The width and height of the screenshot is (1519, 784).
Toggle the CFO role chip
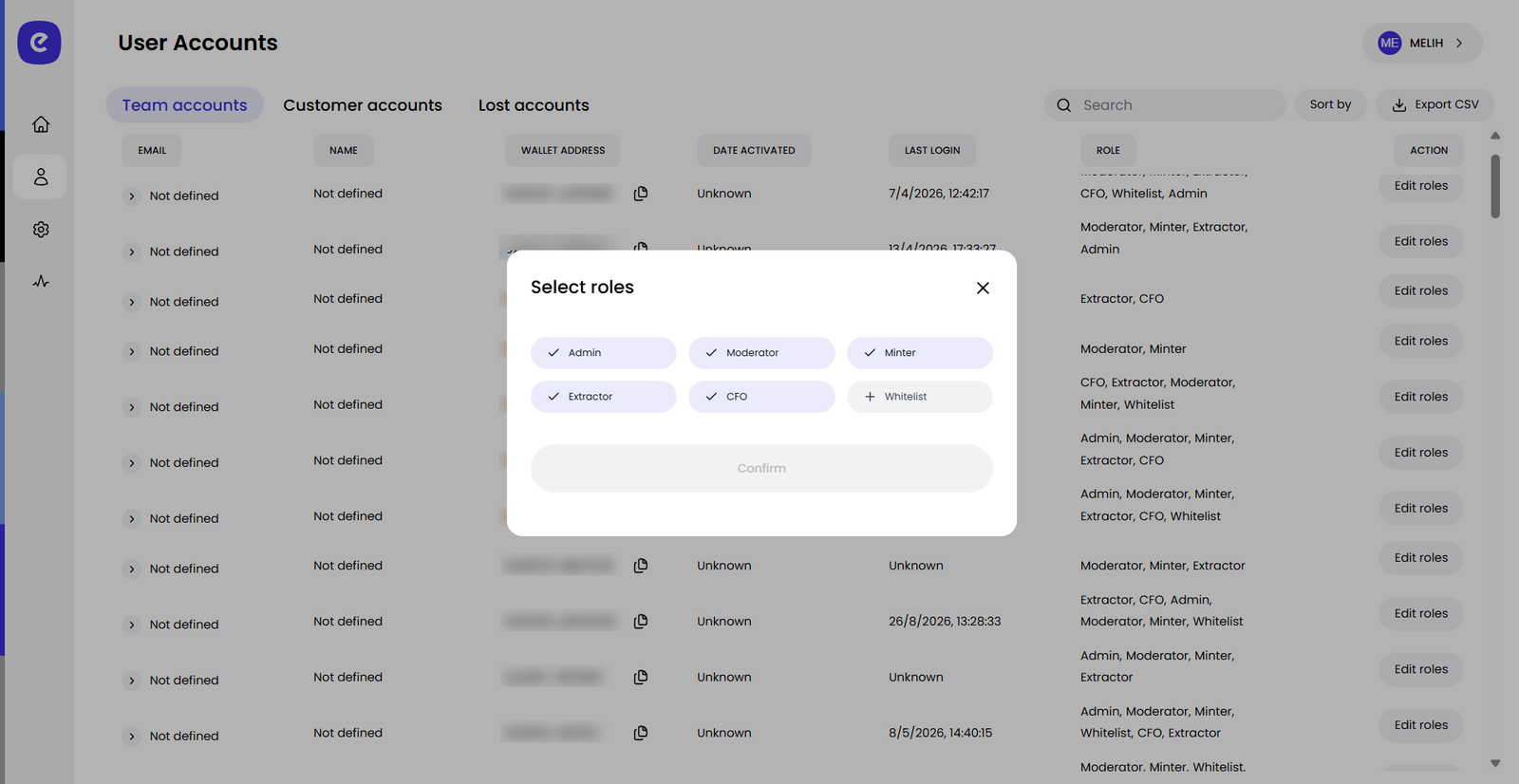(x=761, y=397)
